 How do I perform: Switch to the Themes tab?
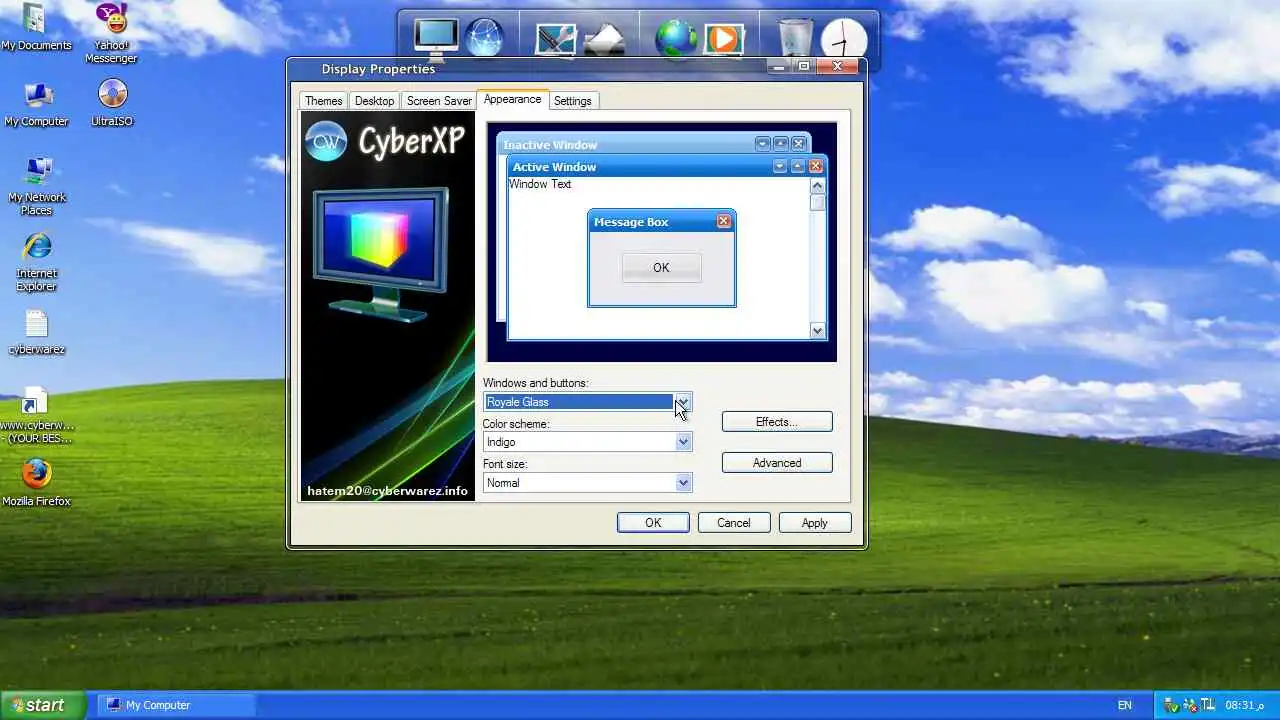click(x=323, y=101)
